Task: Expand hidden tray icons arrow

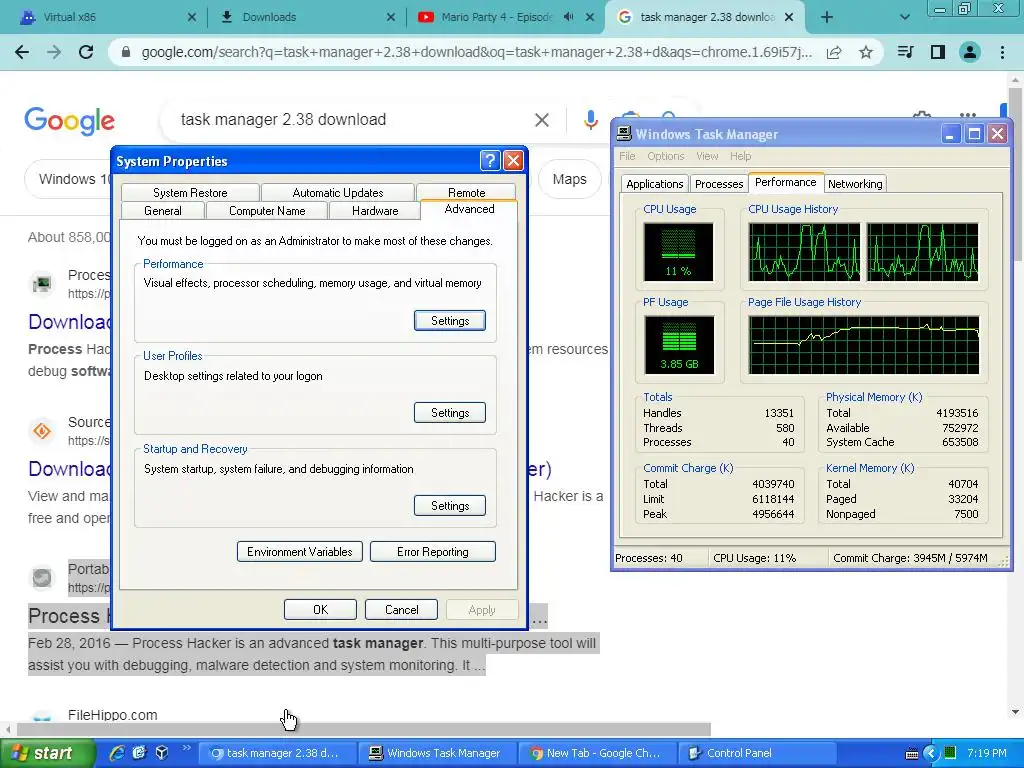Action: [x=931, y=754]
